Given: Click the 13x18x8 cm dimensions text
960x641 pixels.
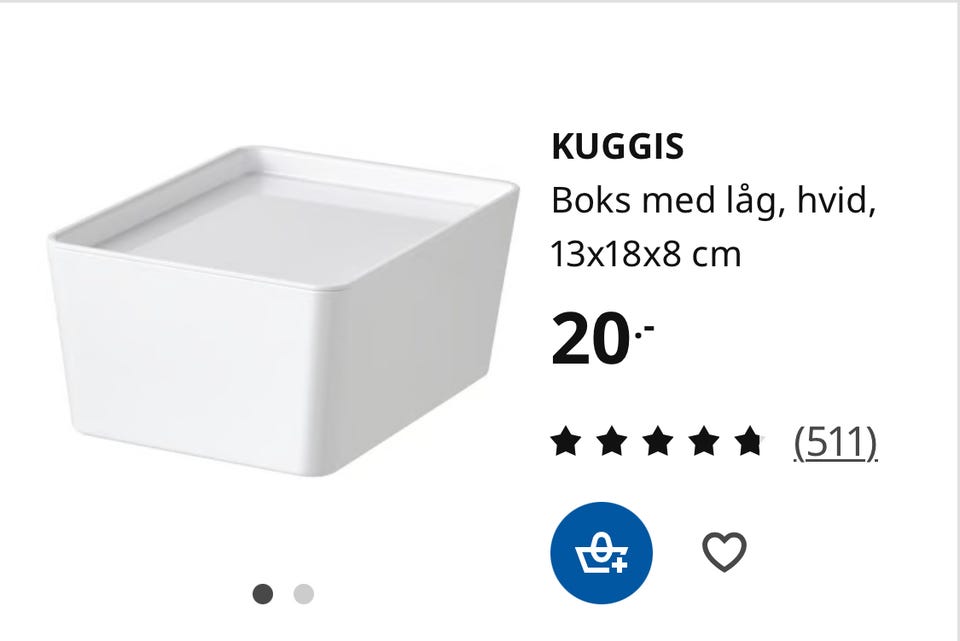Looking at the screenshot, I should tap(646, 254).
